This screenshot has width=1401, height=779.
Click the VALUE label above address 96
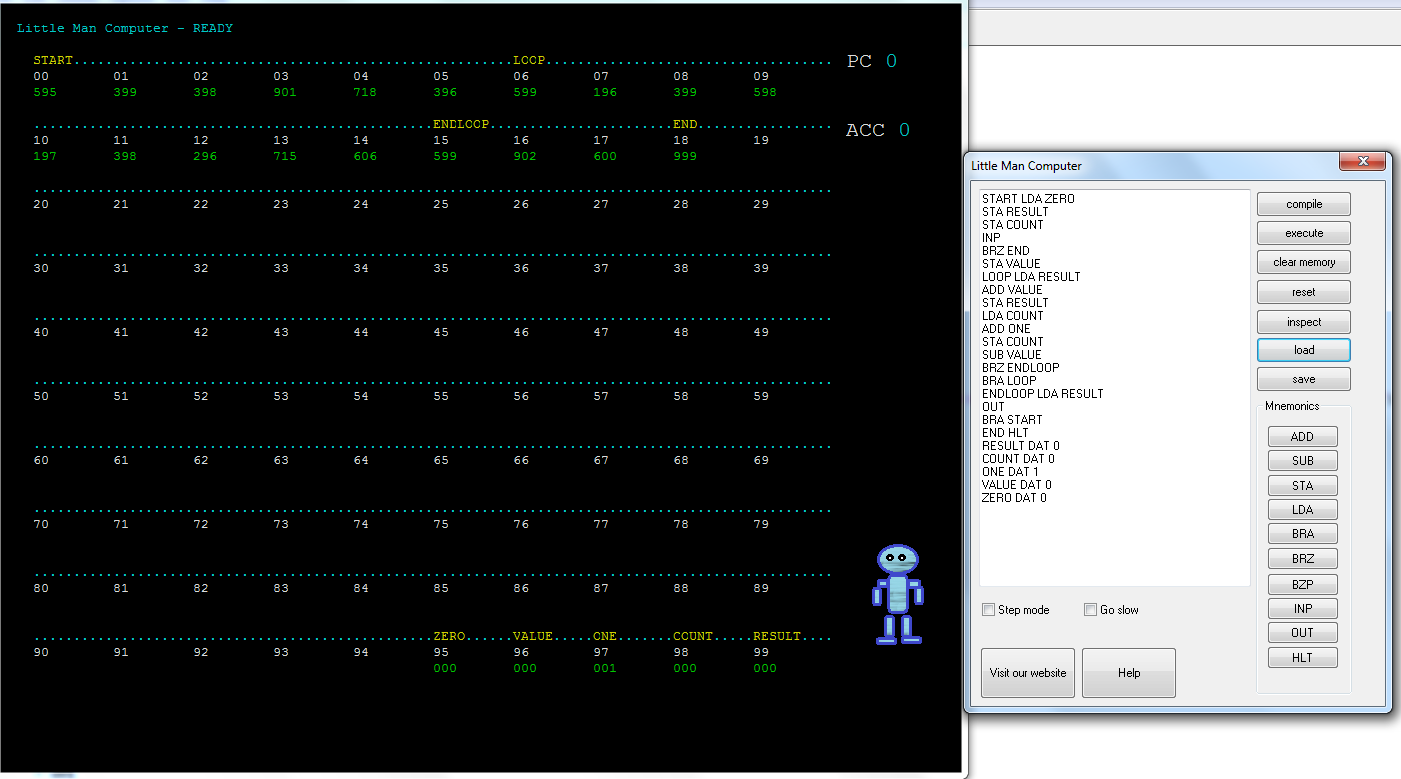(533, 636)
